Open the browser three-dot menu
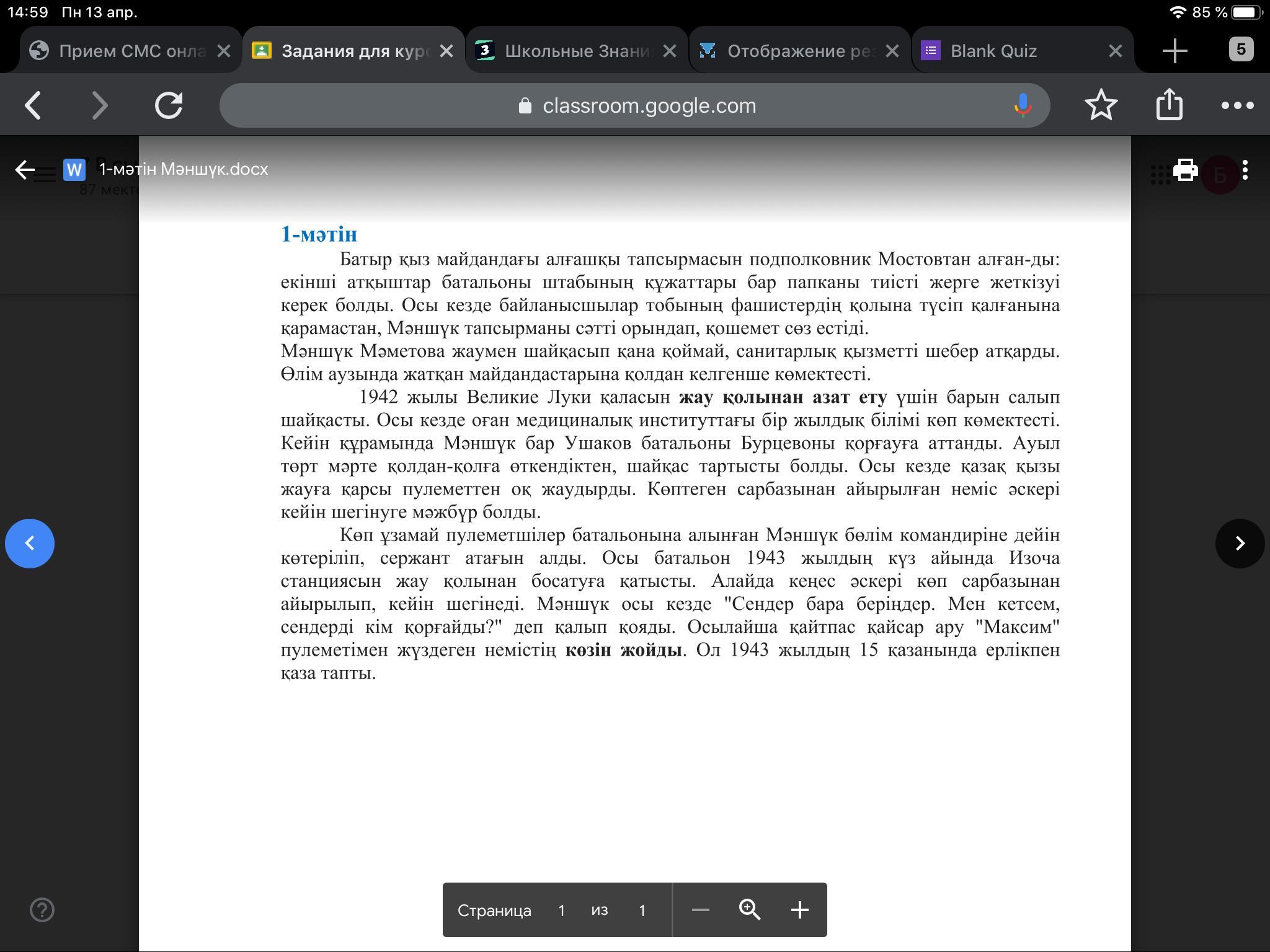1270x952 pixels. (x=1237, y=105)
